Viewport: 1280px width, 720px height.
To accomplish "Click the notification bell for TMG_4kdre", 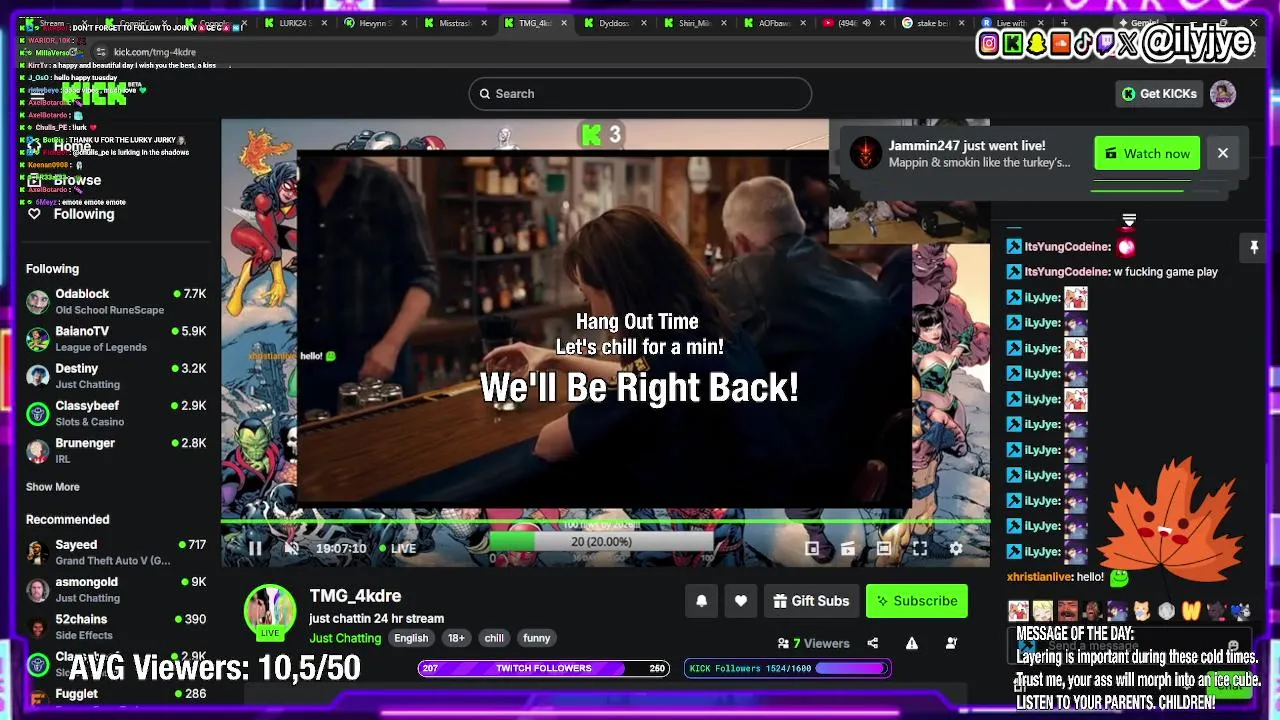I will coord(702,601).
